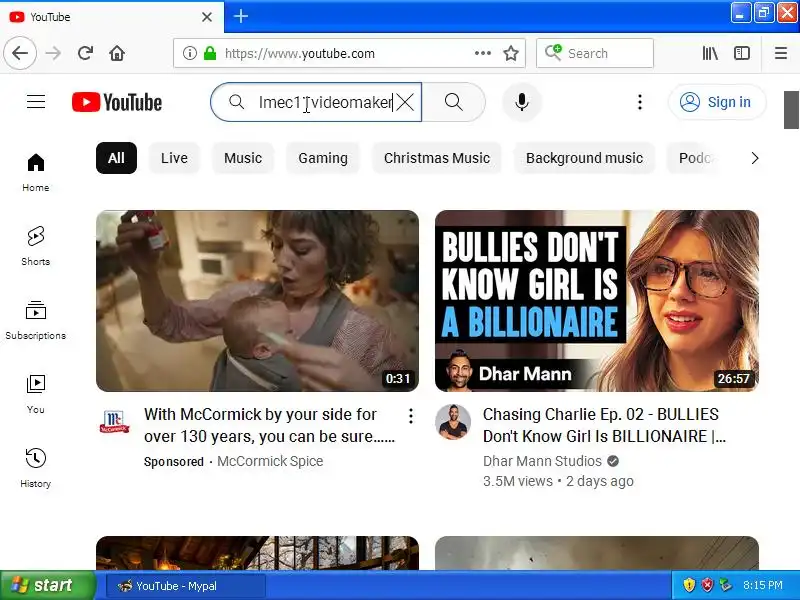Click the address bar URL
The height and width of the screenshot is (600, 800).
pyautogui.click(x=300, y=53)
